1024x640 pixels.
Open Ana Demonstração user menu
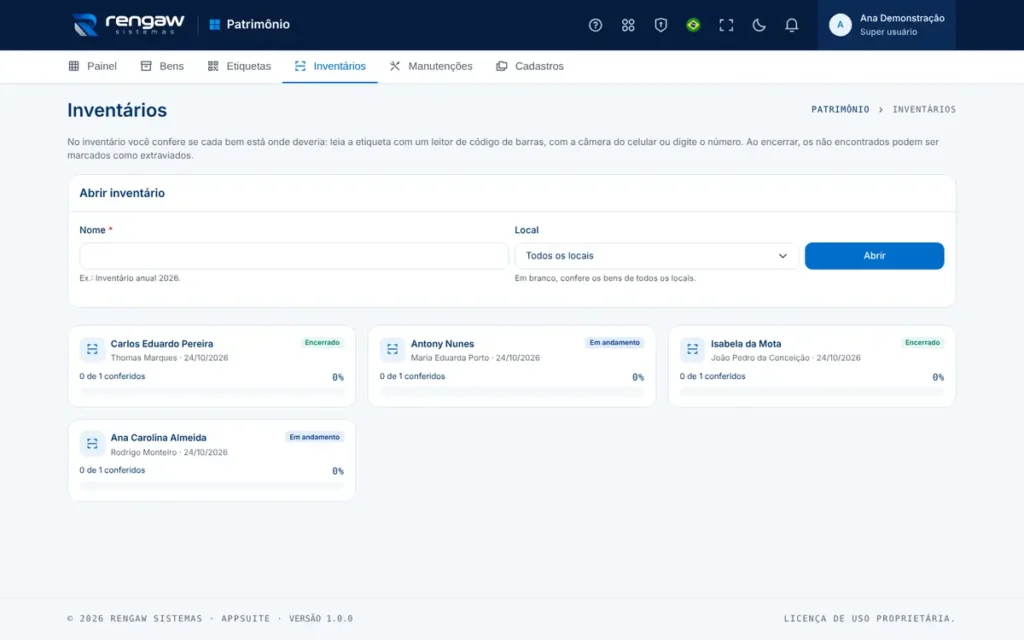(886, 25)
